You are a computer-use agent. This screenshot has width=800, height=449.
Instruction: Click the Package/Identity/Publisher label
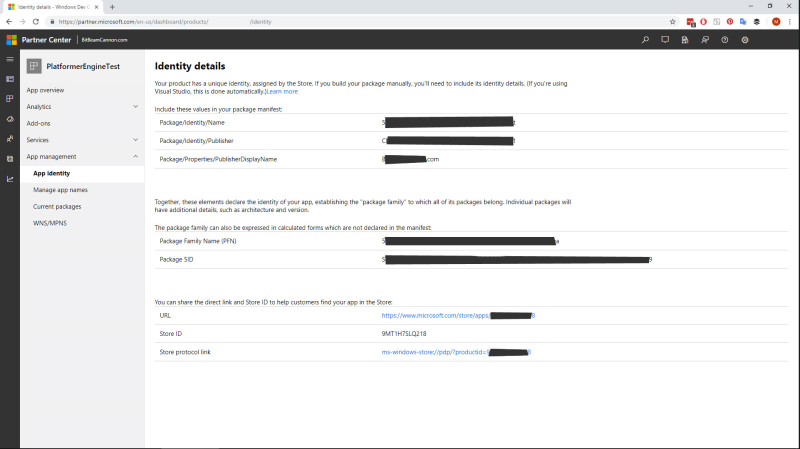pos(196,141)
